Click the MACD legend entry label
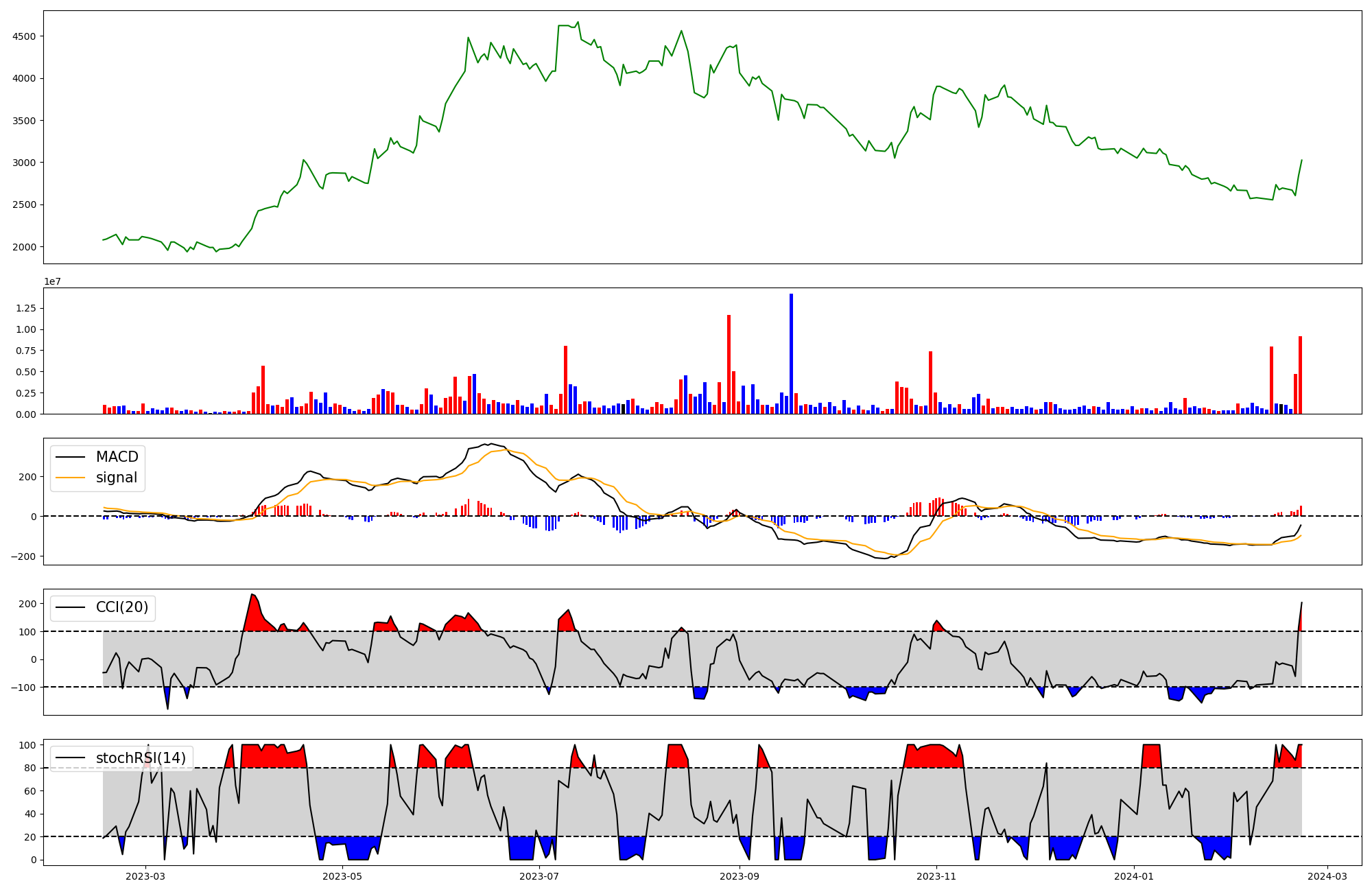 coord(117,457)
